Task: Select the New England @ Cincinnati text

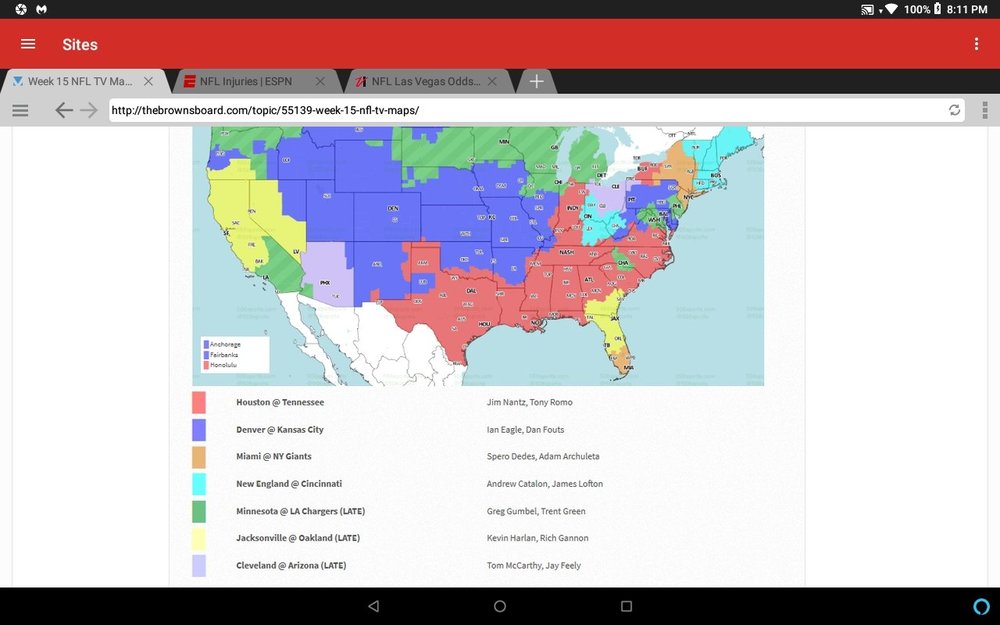Action: pyautogui.click(x=289, y=484)
